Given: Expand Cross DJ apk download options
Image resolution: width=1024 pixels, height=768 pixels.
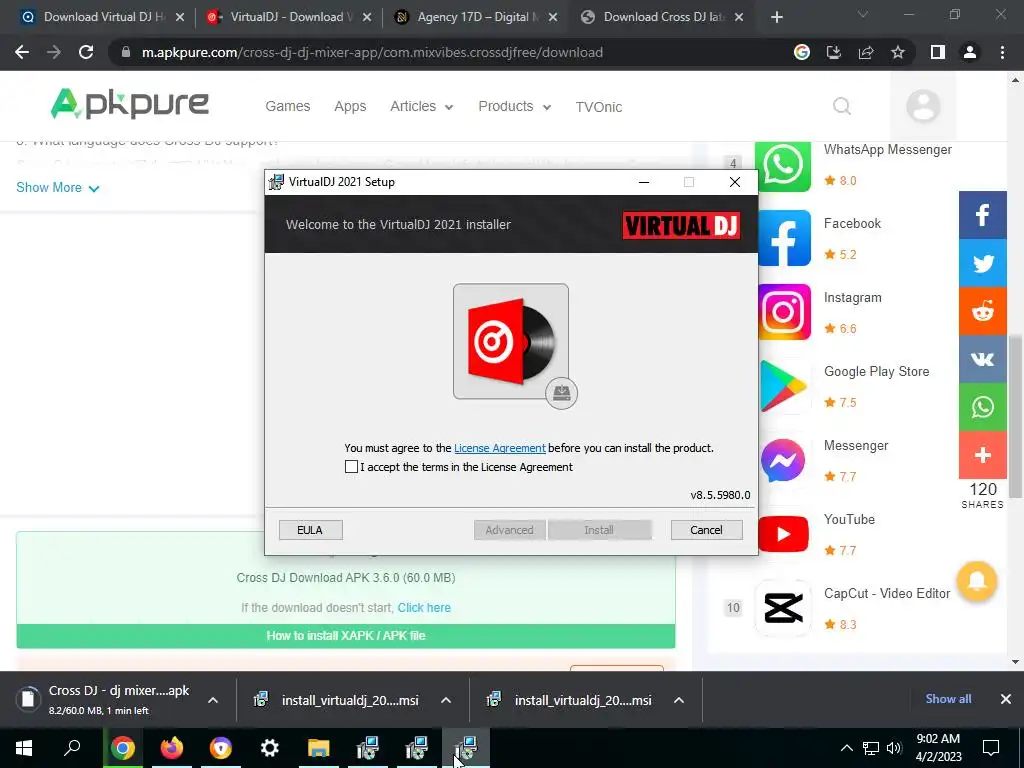Looking at the screenshot, I should (x=213, y=700).
